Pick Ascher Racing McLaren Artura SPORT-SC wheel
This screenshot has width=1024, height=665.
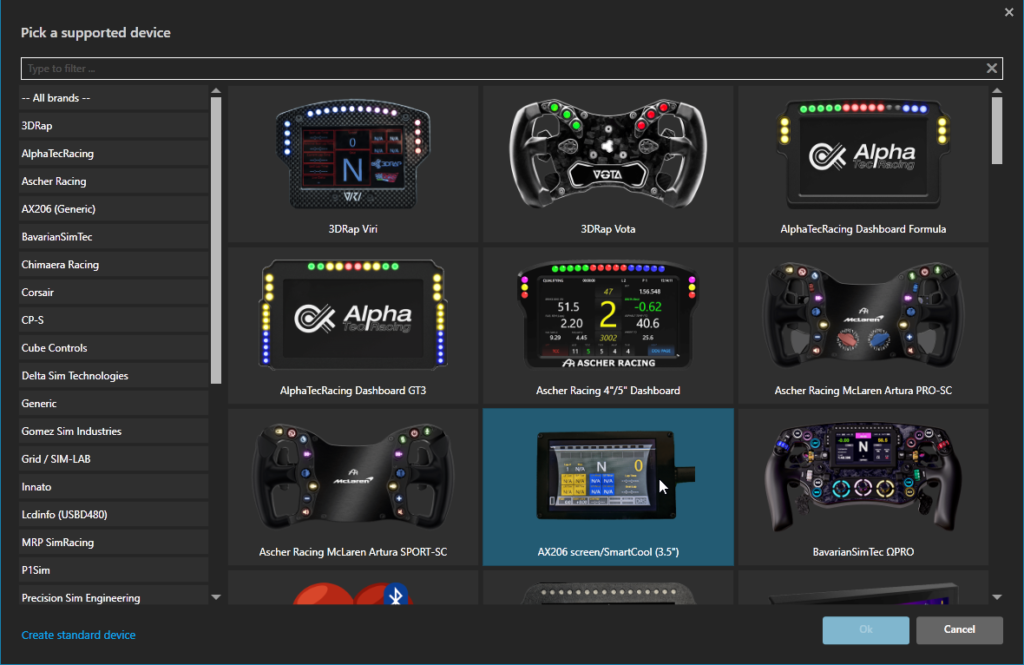pos(354,486)
